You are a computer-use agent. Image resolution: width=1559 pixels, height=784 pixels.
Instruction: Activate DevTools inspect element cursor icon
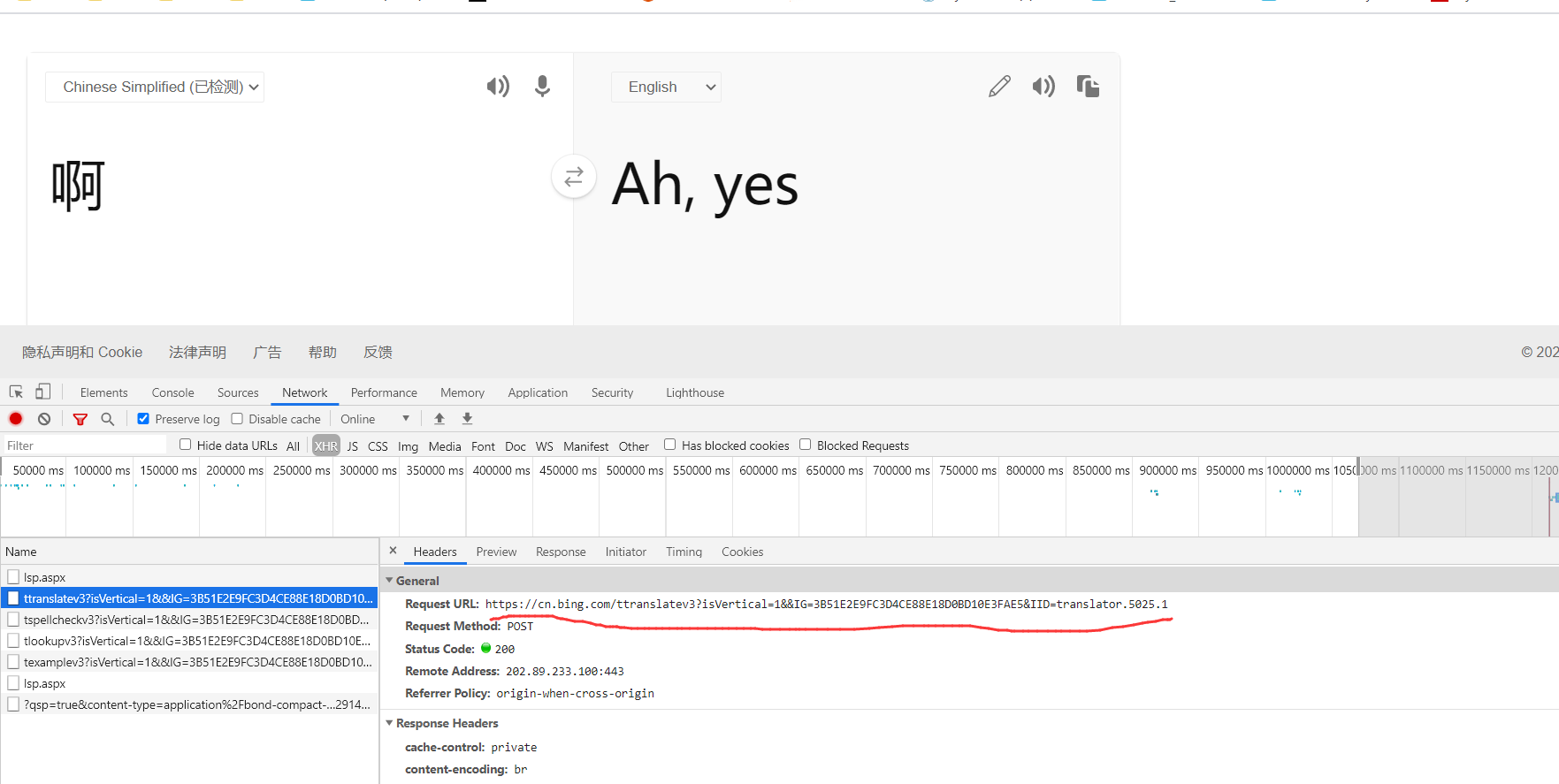click(16, 392)
